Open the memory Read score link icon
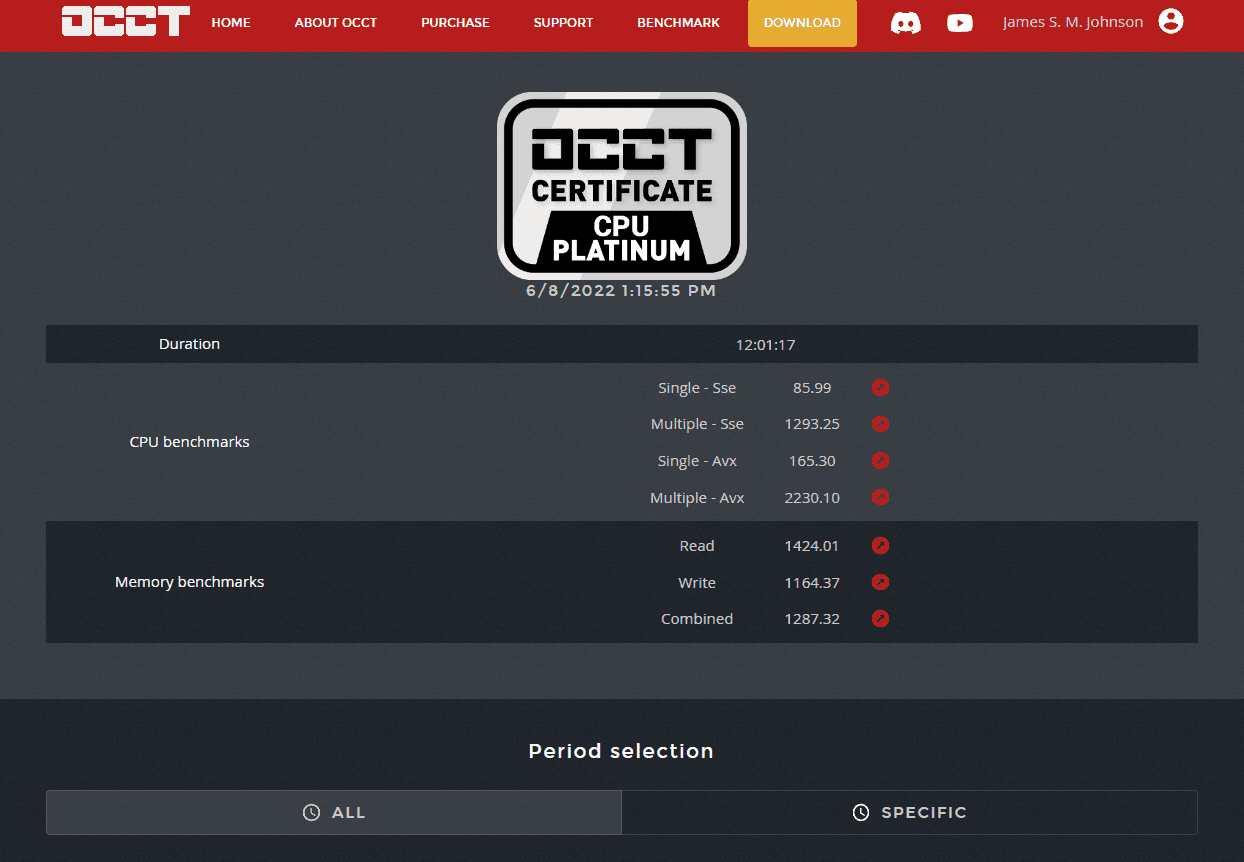Viewport: 1244px width, 862px height. point(880,546)
